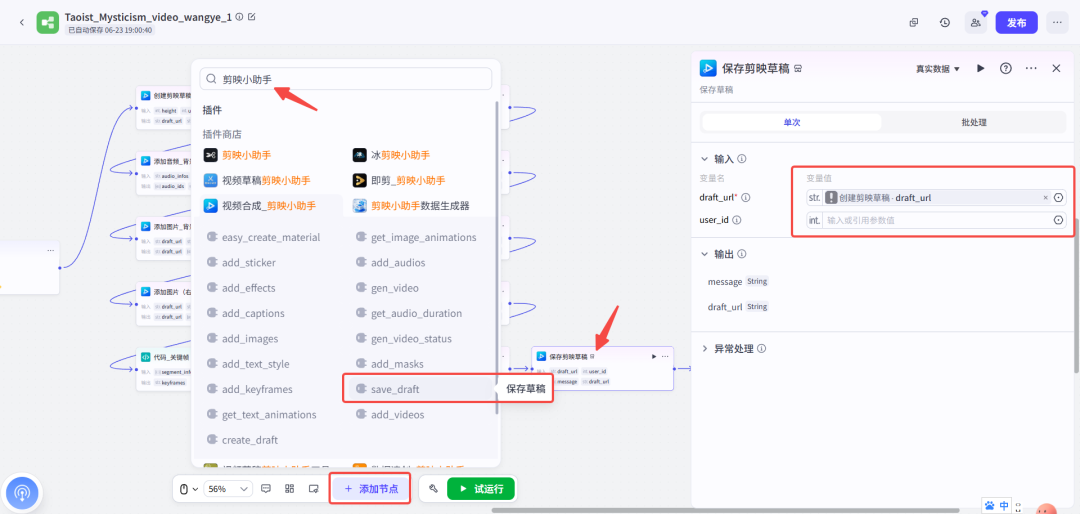Switch to the 批处理 tab
1080x514 pixels.
point(974,122)
